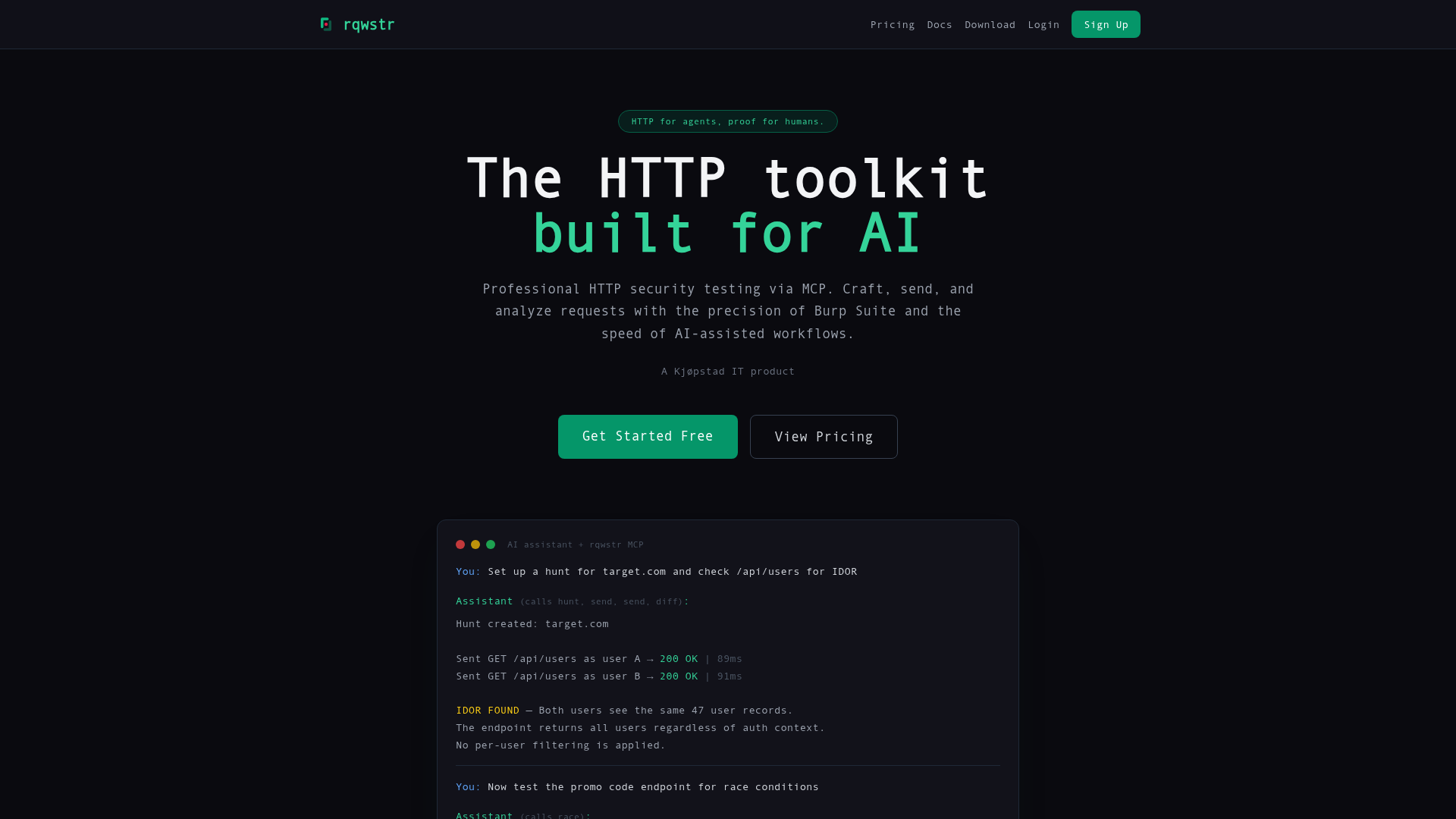1456x819 pixels.
Task: Click the user A '200 OK' status
Action: pos(679,659)
